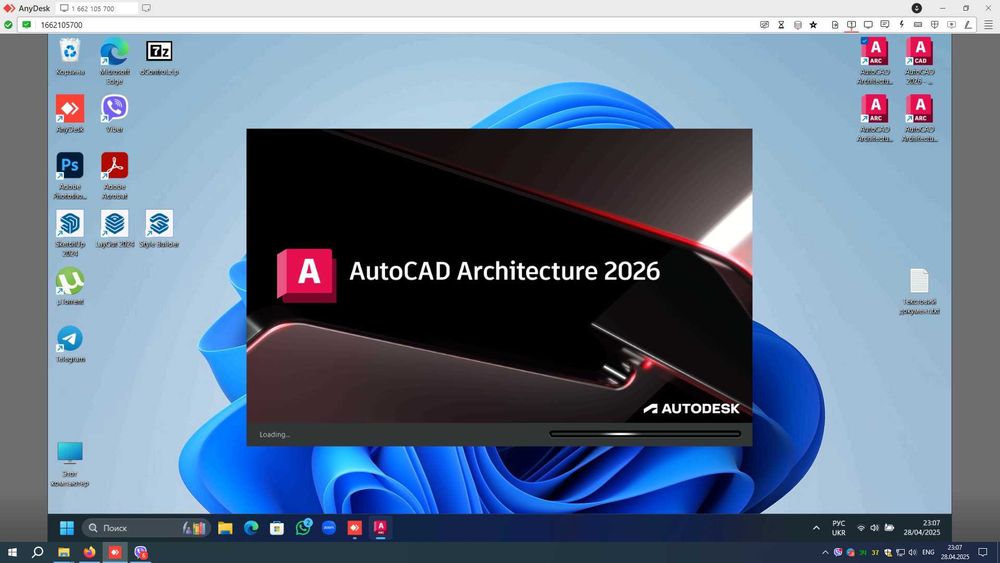
Task: Click the monitor display settings icon in AnyDesk
Action: 868,25
